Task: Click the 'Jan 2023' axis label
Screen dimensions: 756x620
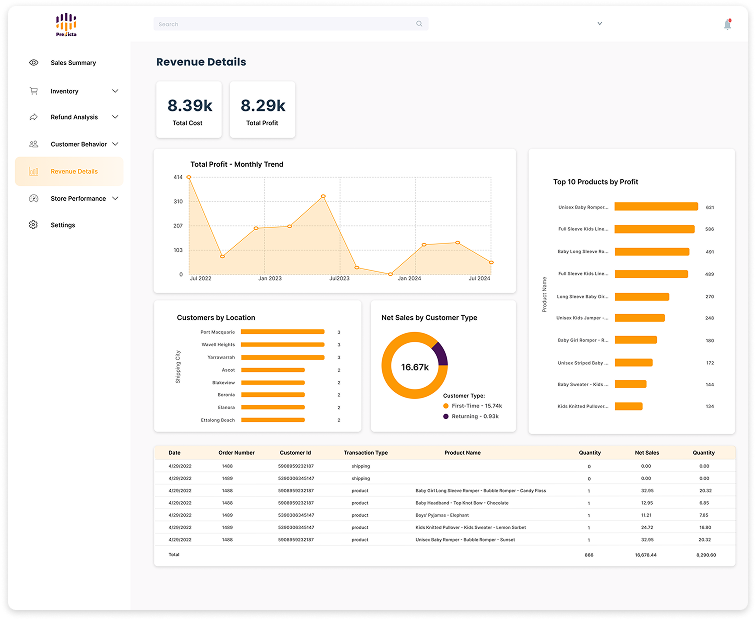Action: point(270,278)
